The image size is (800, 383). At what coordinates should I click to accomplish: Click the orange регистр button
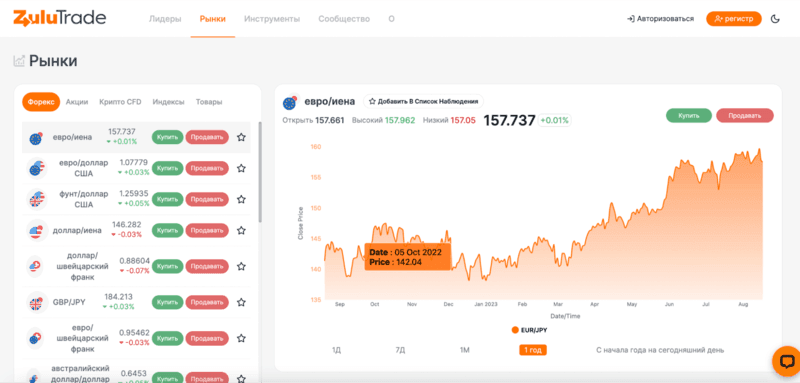click(734, 19)
